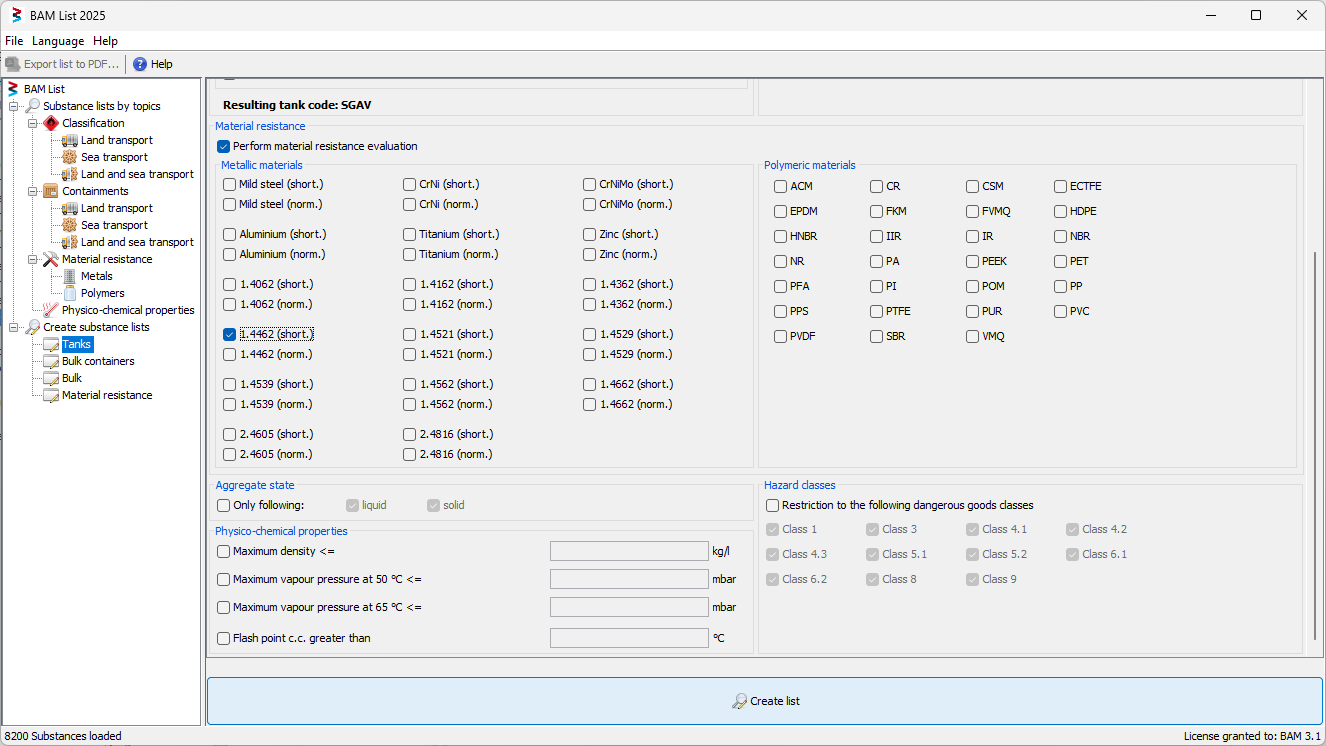Click the Help question mark icon

click(140, 64)
